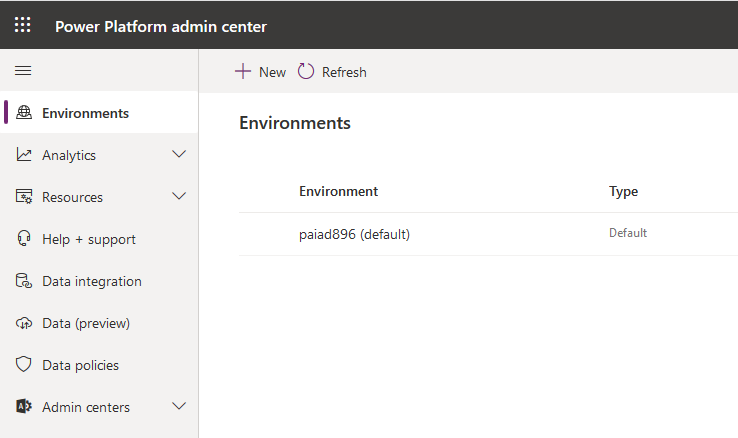Click the Analytics chart icon
Image resolution: width=738 pixels, height=438 pixels.
(x=25, y=155)
